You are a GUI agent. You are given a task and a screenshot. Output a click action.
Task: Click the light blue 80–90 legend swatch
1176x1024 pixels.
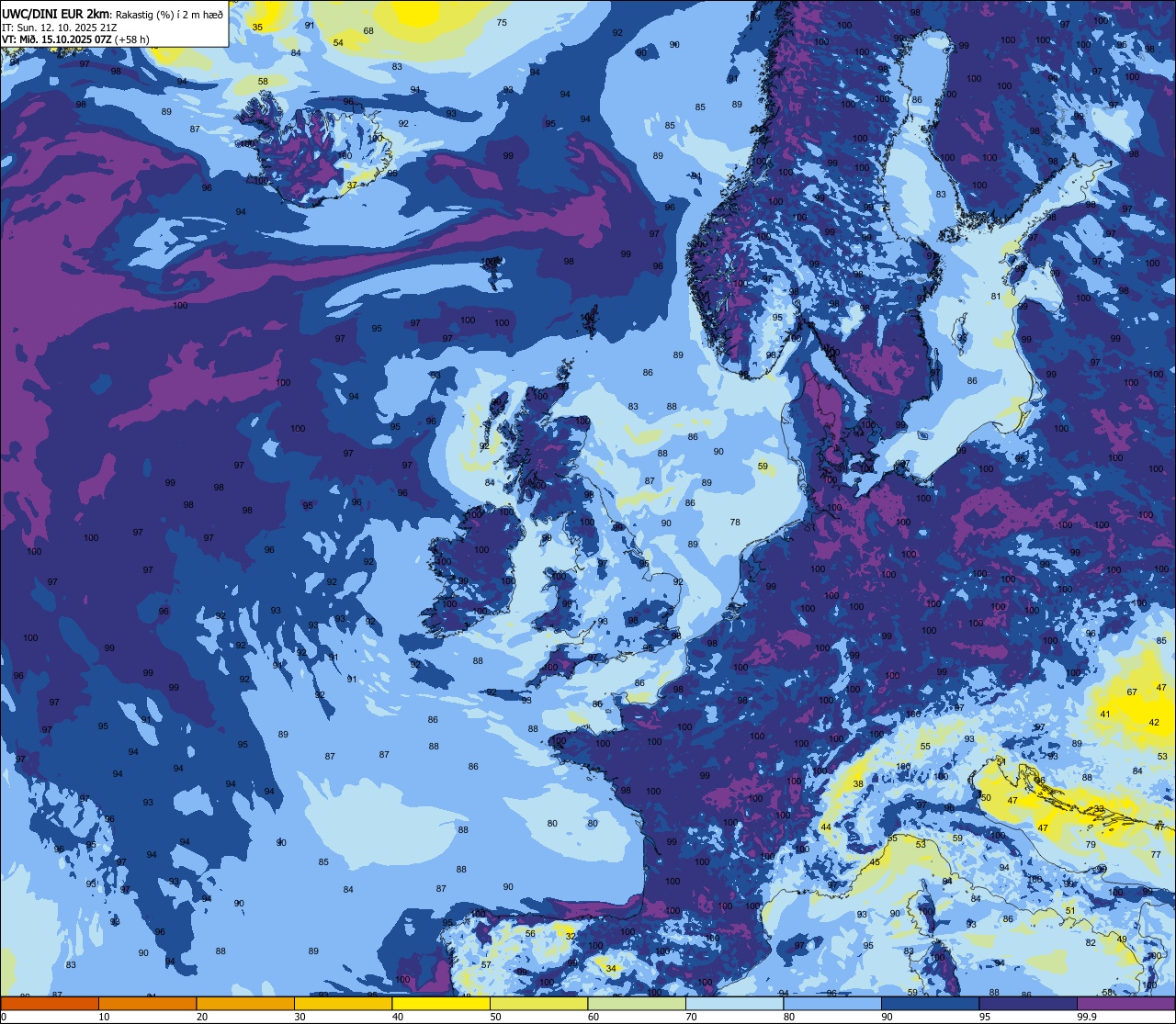pyautogui.click(x=832, y=1003)
